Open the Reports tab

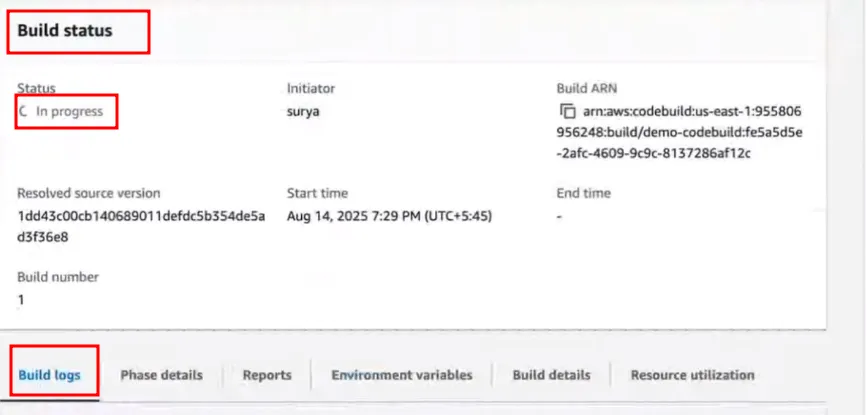tap(267, 375)
